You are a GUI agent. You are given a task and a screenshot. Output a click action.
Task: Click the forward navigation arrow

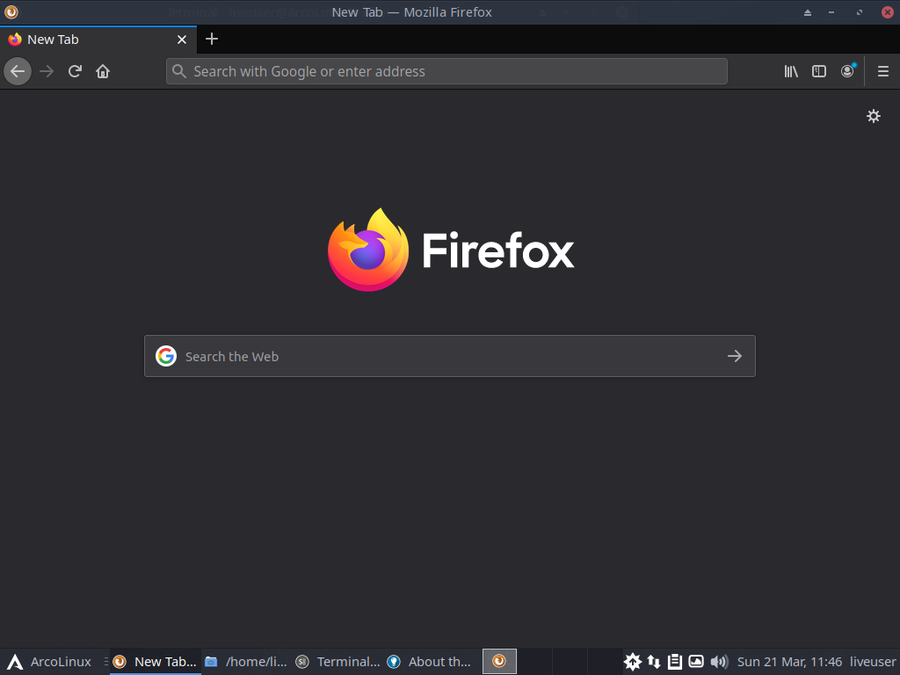click(46, 72)
